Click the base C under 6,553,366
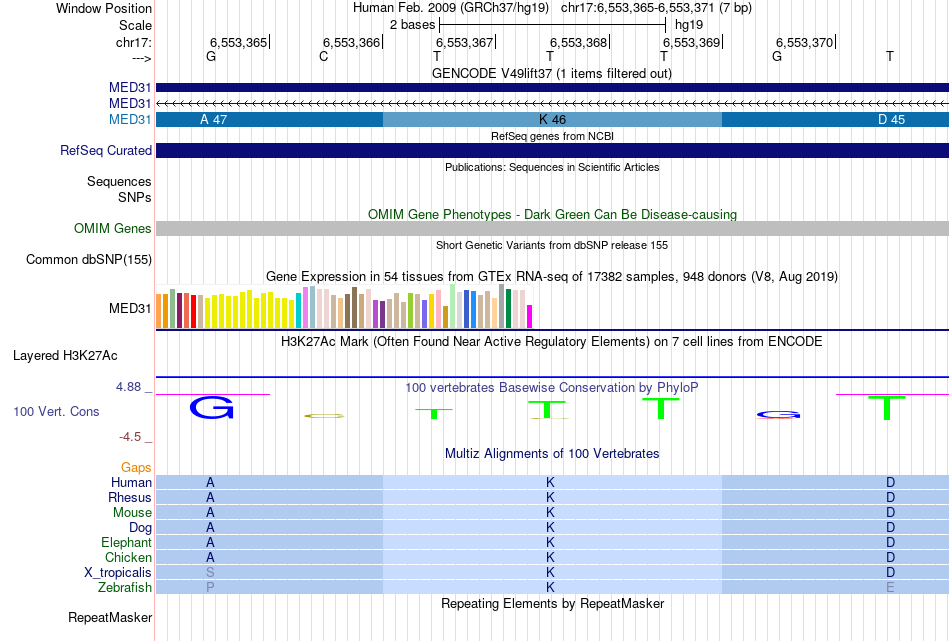This screenshot has height=641, width=950. 324,56
